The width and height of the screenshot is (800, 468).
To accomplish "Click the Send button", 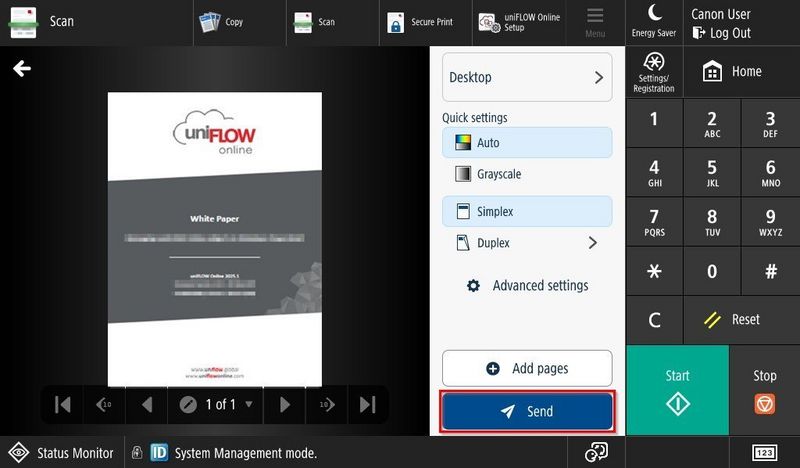I will 527,412.
